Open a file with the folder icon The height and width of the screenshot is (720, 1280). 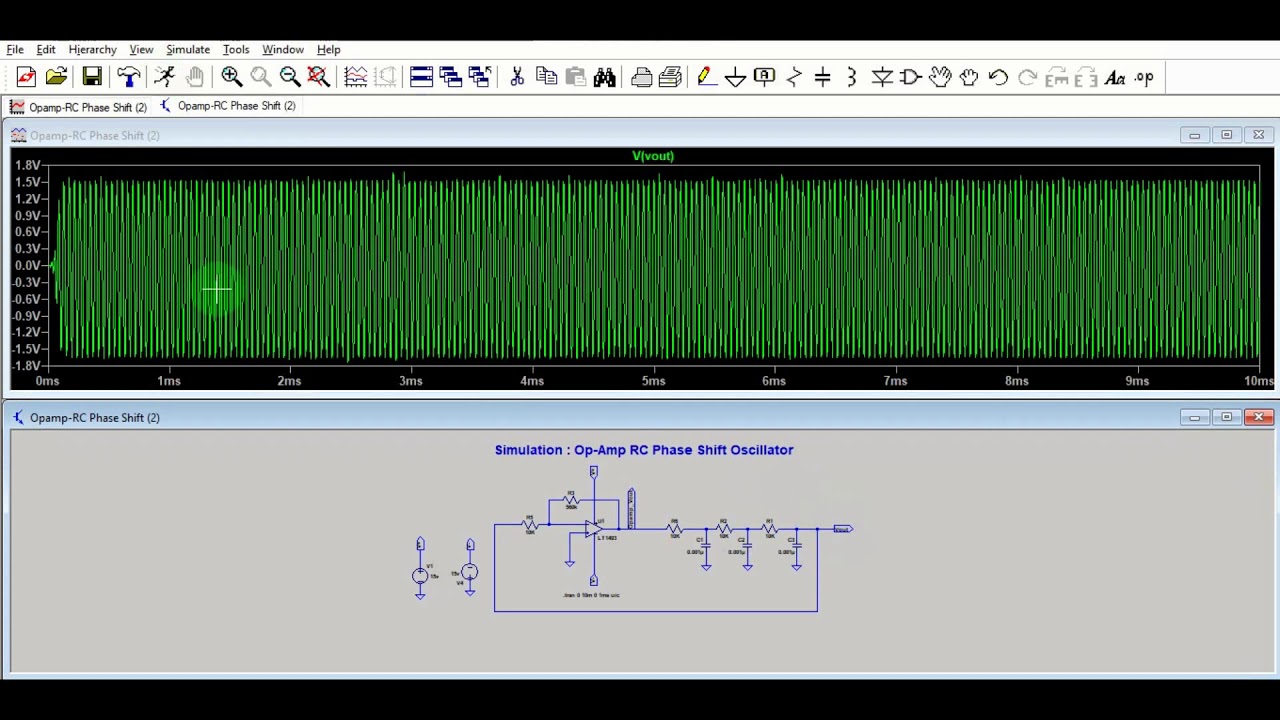pos(56,77)
